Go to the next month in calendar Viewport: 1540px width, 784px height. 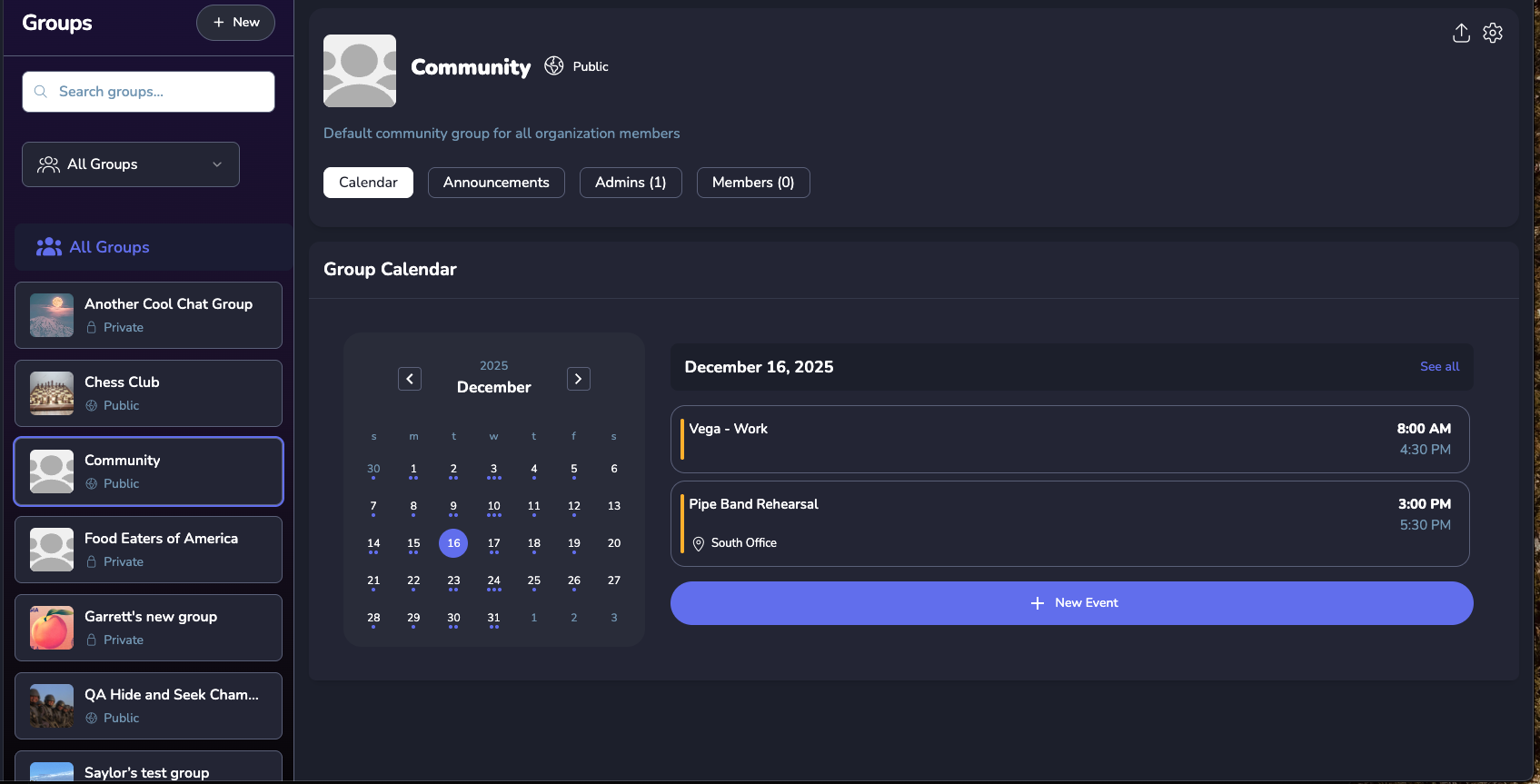click(579, 379)
